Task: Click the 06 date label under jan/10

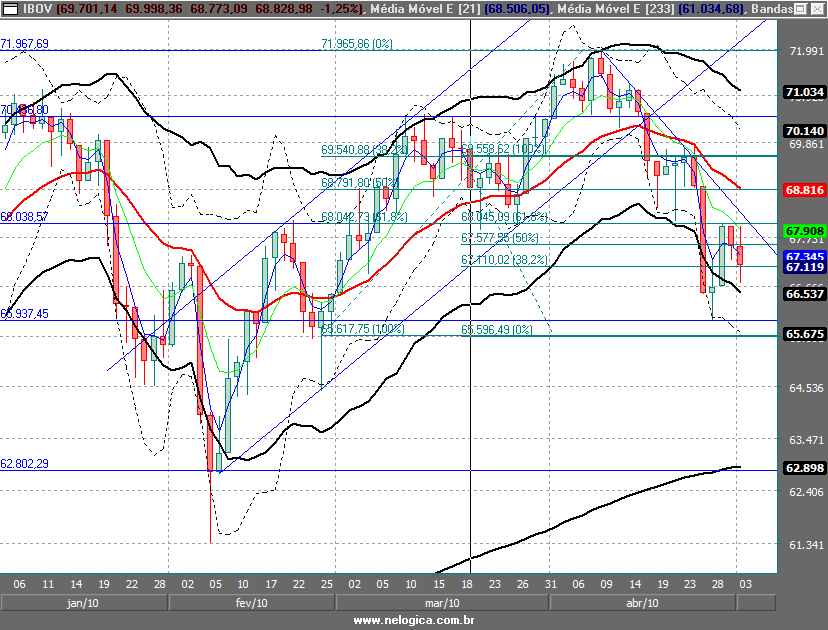Action: pos(19,584)
